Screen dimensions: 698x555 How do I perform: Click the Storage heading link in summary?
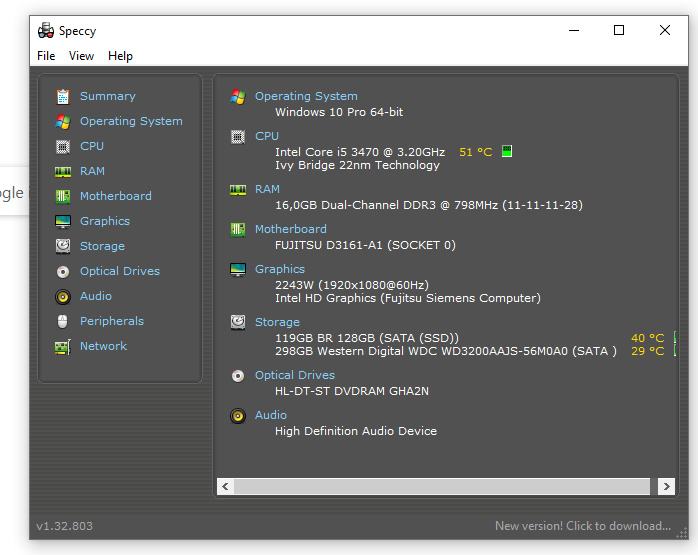tap(277, 322)
